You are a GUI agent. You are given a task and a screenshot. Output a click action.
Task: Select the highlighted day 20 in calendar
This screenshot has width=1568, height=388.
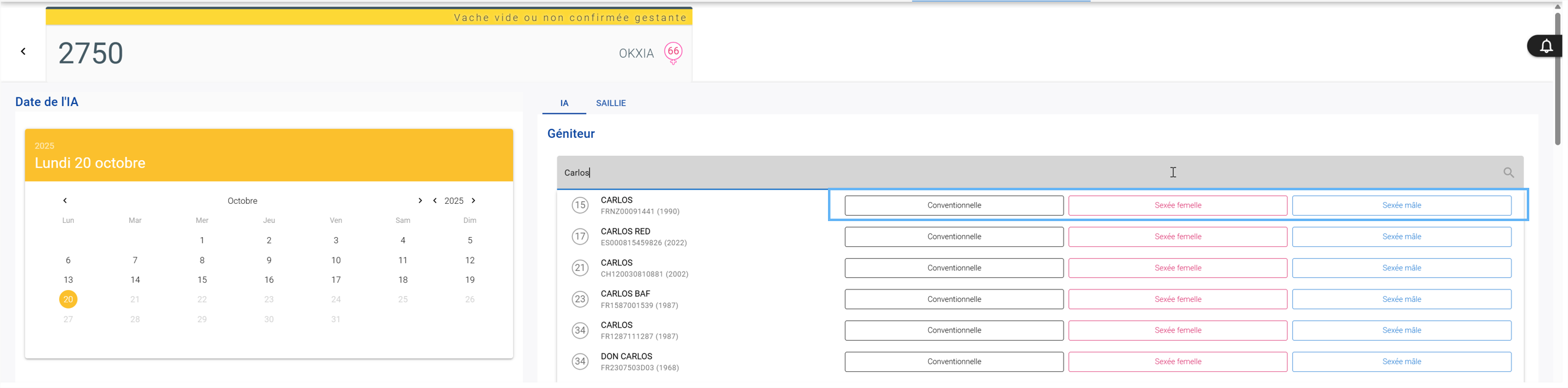point(68,300)
